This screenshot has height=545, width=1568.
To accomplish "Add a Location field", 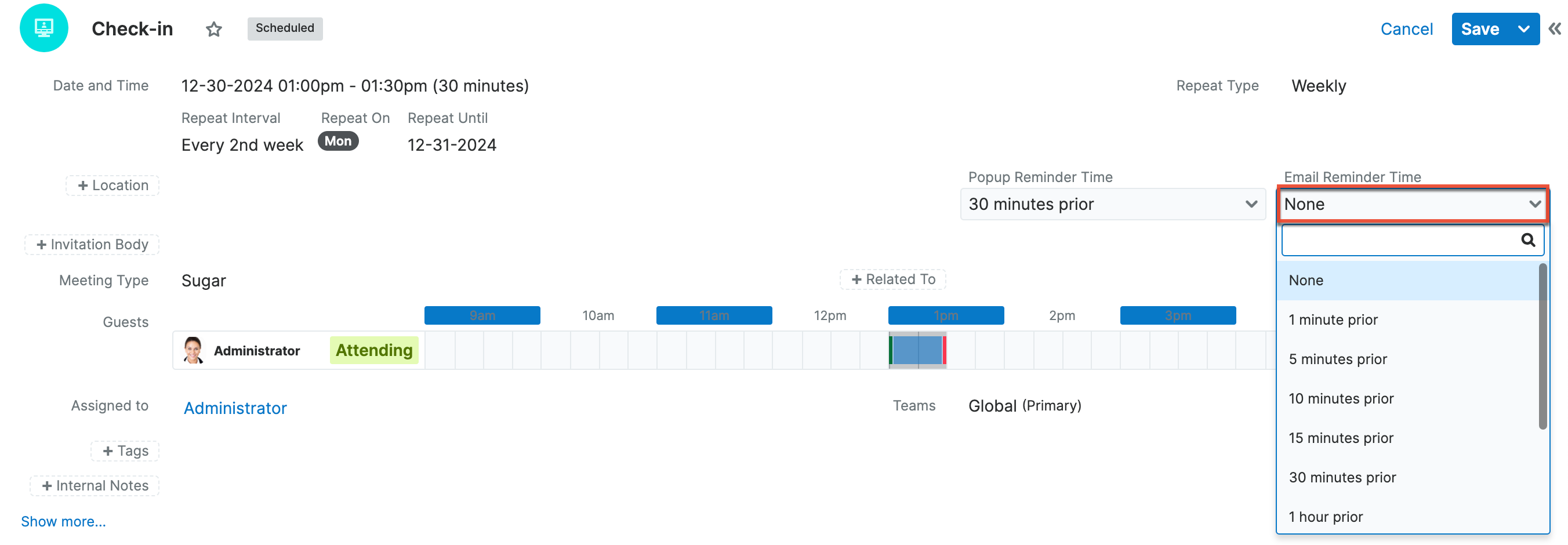I will (112, 186).
